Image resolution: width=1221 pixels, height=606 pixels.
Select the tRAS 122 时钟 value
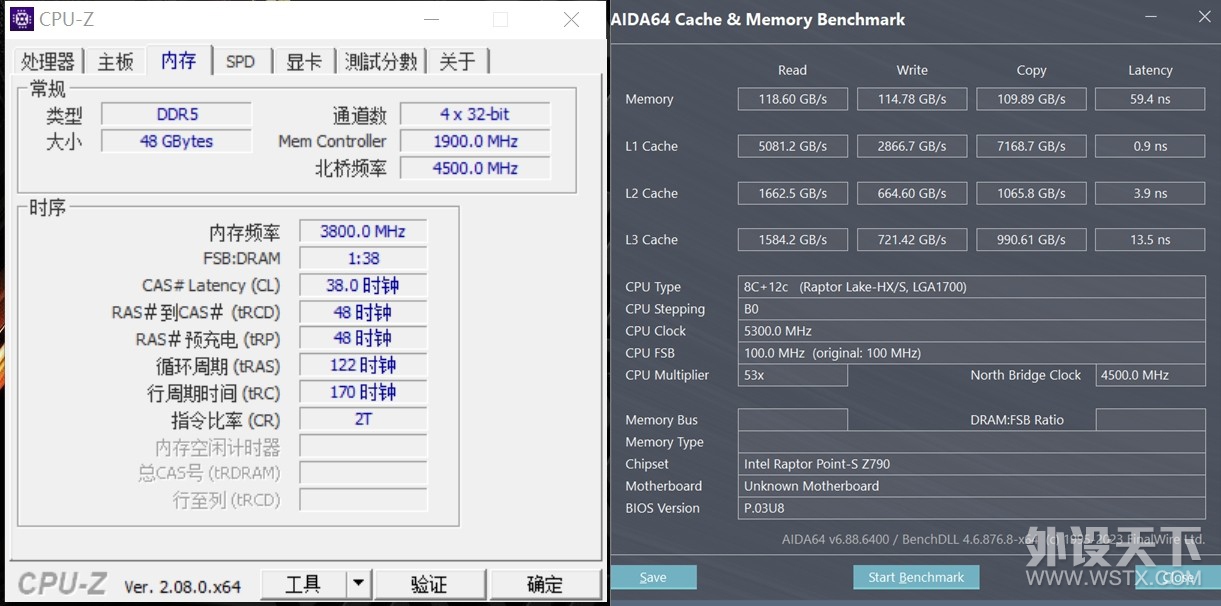[x=363, y=365]
